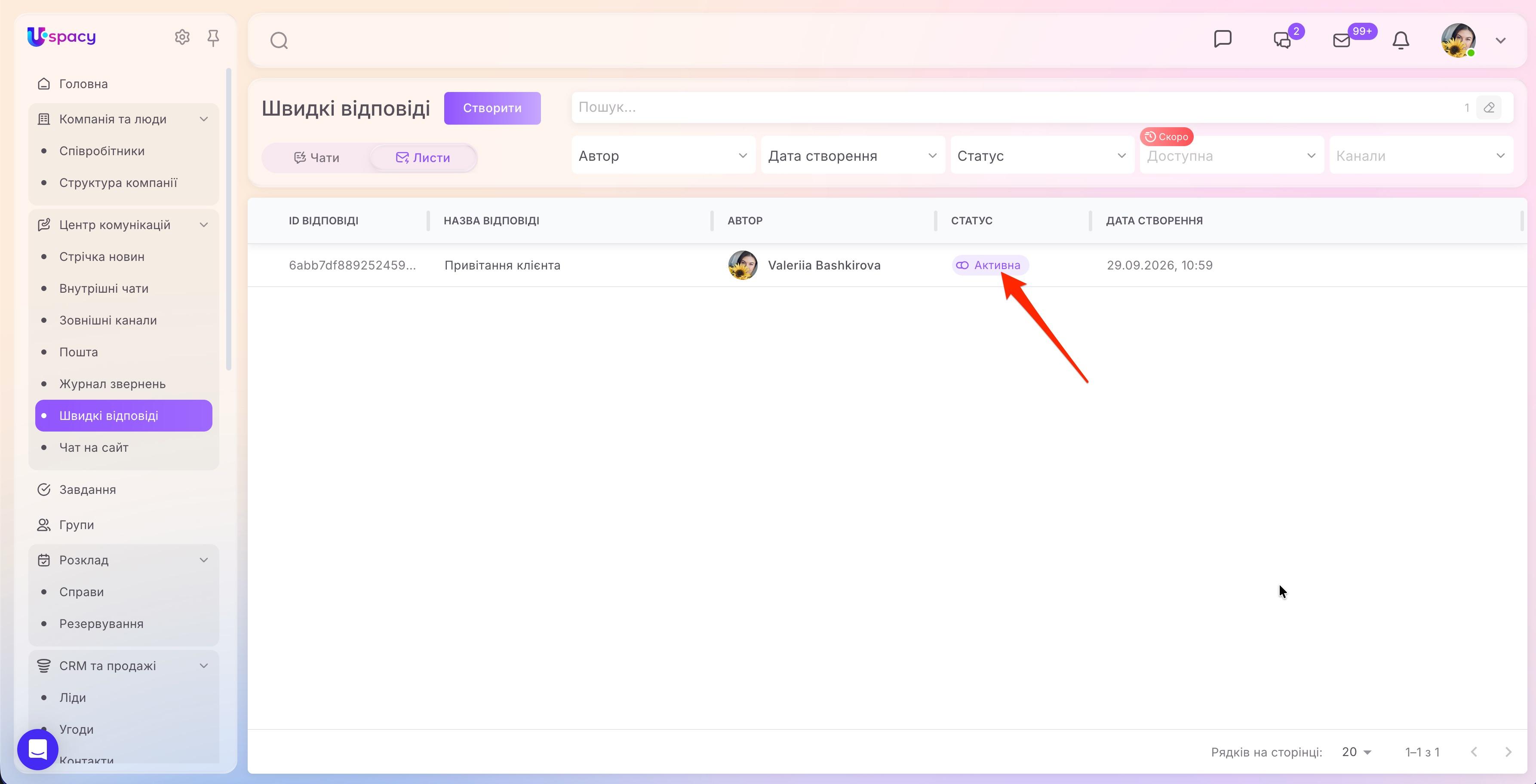
Task: Click the user avatar in top bar
Action: [x=1459, y=40]
